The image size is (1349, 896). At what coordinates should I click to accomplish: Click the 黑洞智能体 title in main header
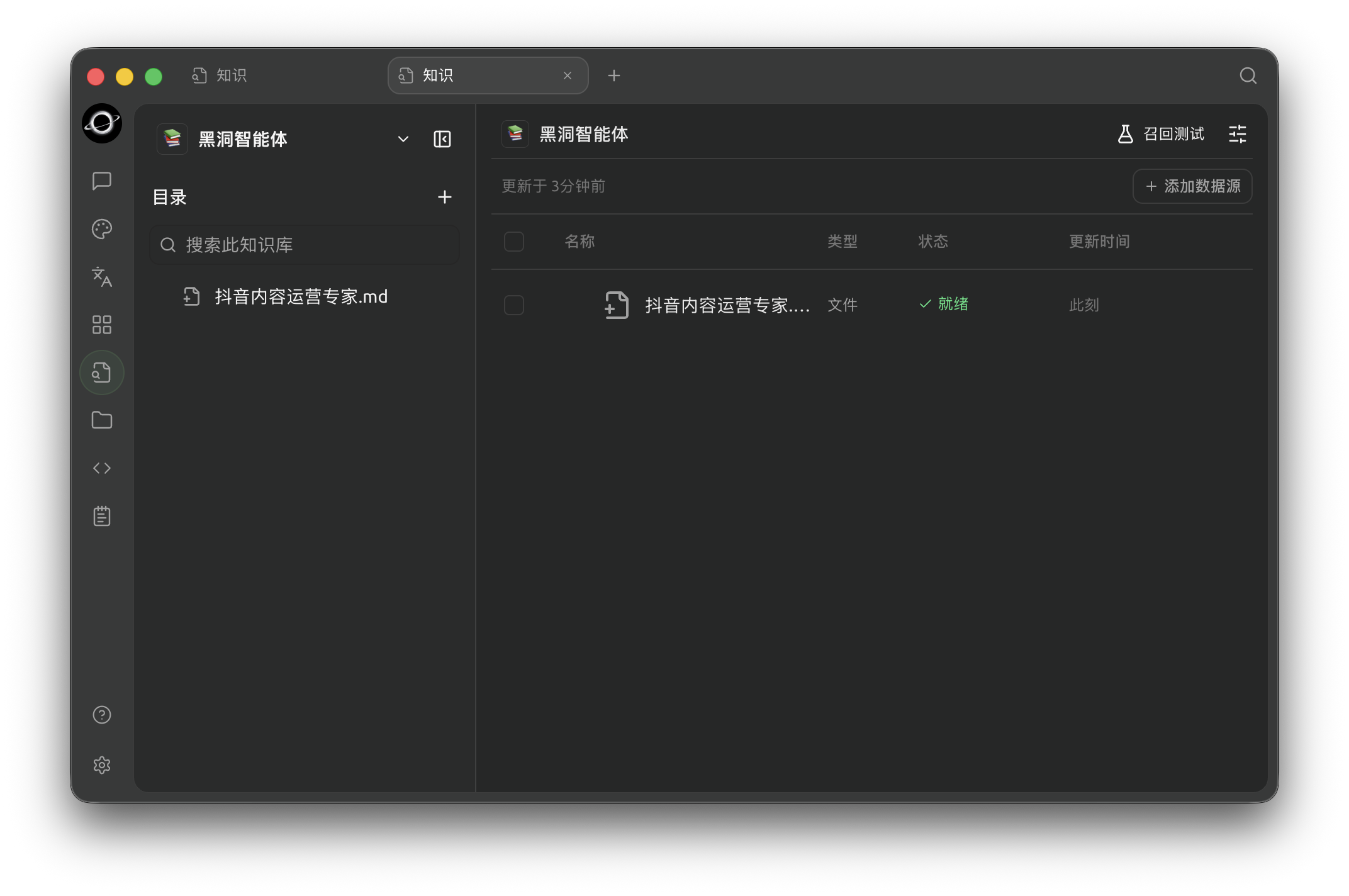583,134
